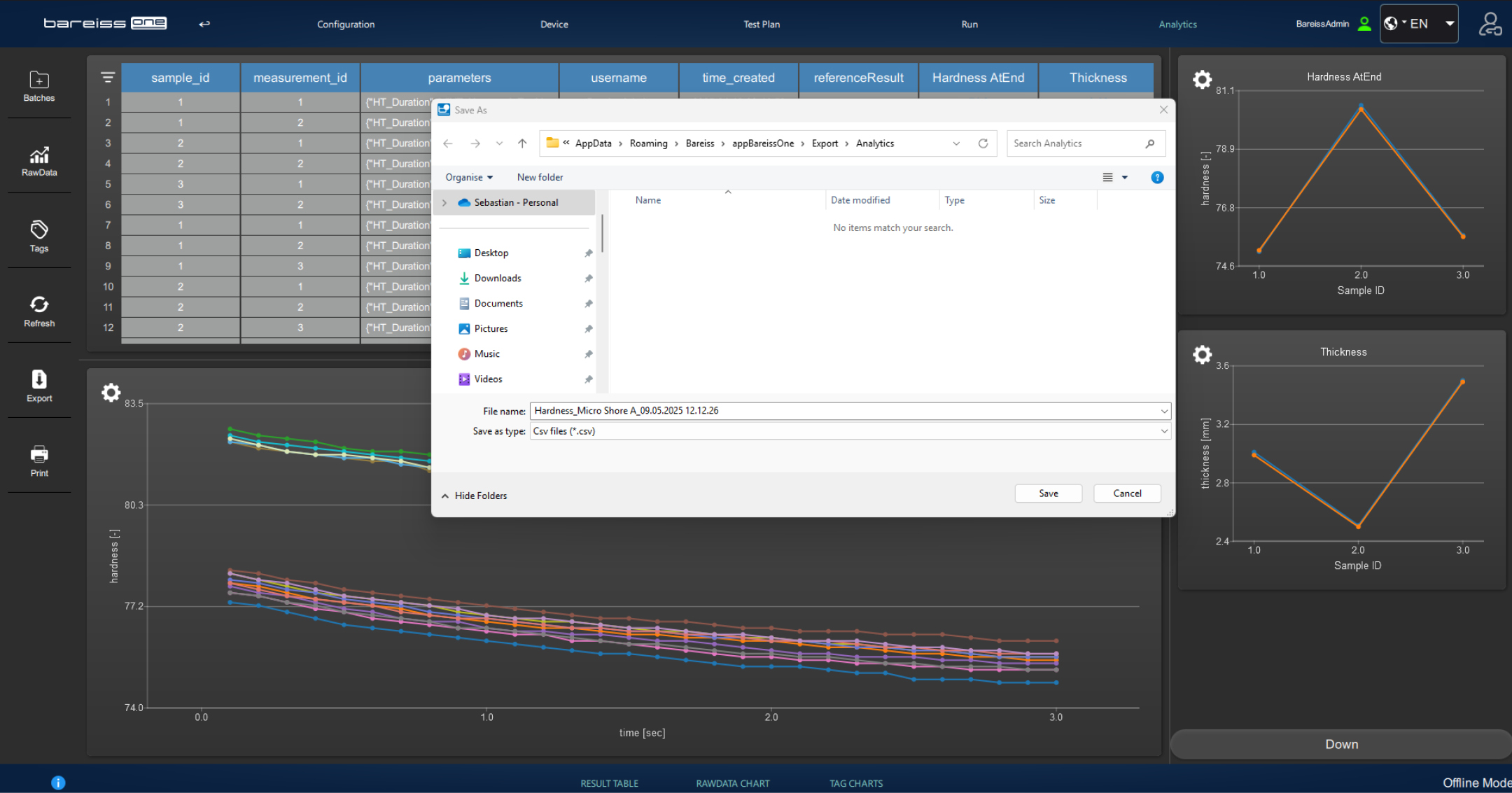Open the EN language dropdown

[x=1419, y=24]
